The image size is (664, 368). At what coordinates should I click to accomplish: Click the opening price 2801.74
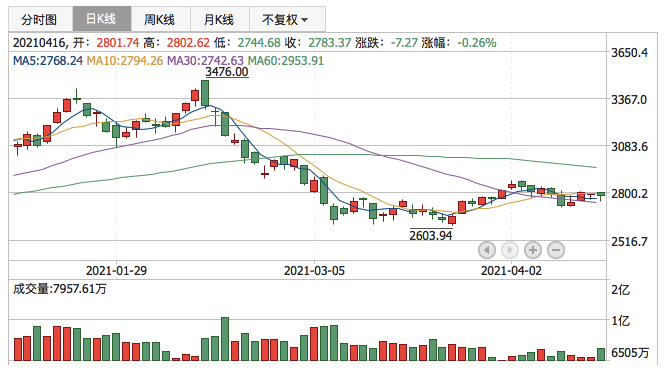pyautogui.click(x=118, y=43)
